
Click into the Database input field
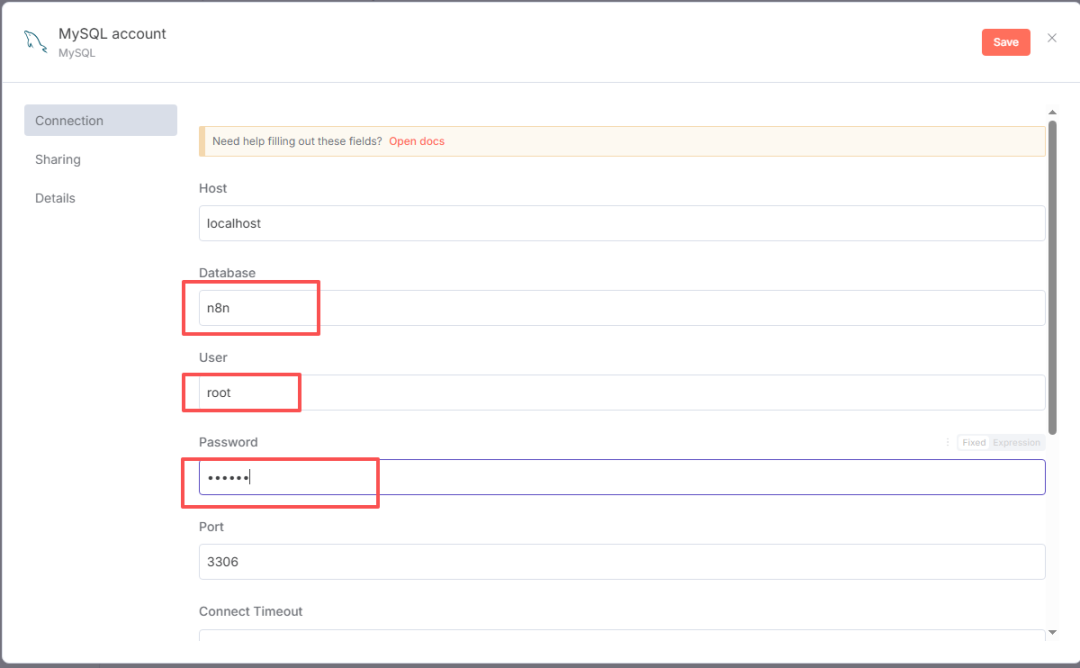coord(622,308)
